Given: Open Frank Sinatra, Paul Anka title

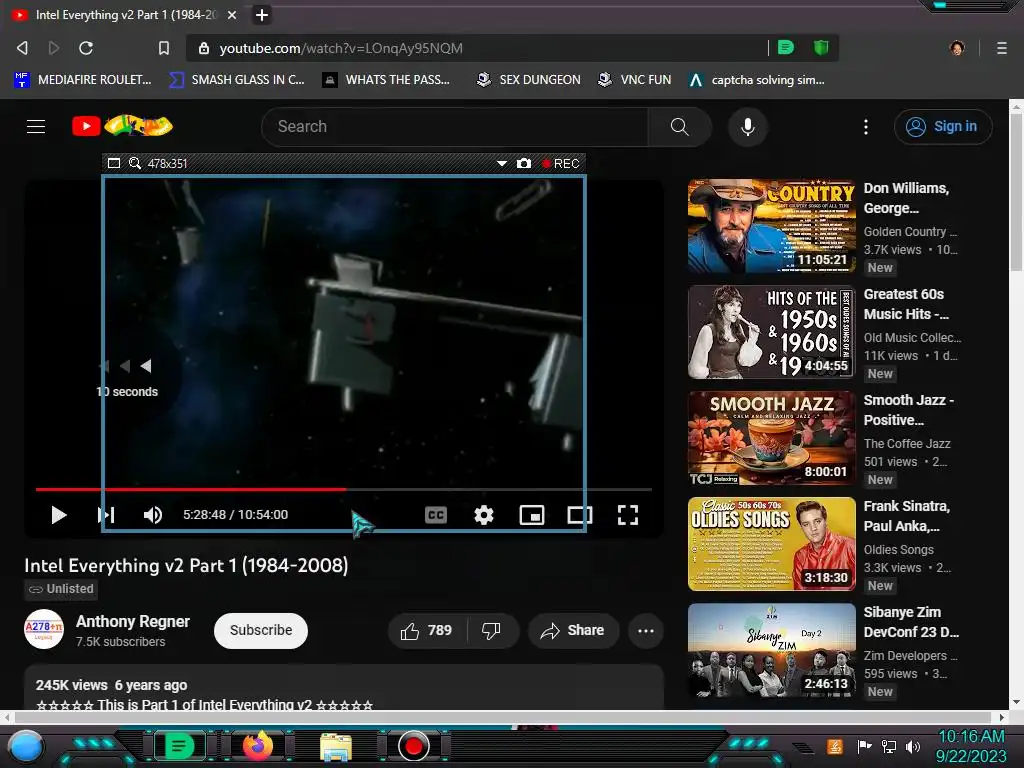Looking at the screenshot, I should click(x=906, y=516).
